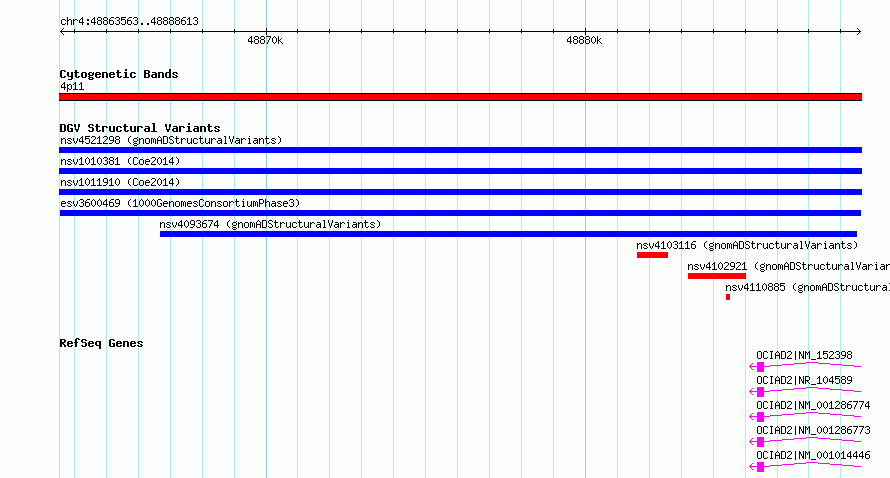Image resolution: width=890 pixels, height=478 pixels.
Task: Click the chr4:48863563..48888613 coordinate label
Action: pyautogui.click(x=129, y=21)
